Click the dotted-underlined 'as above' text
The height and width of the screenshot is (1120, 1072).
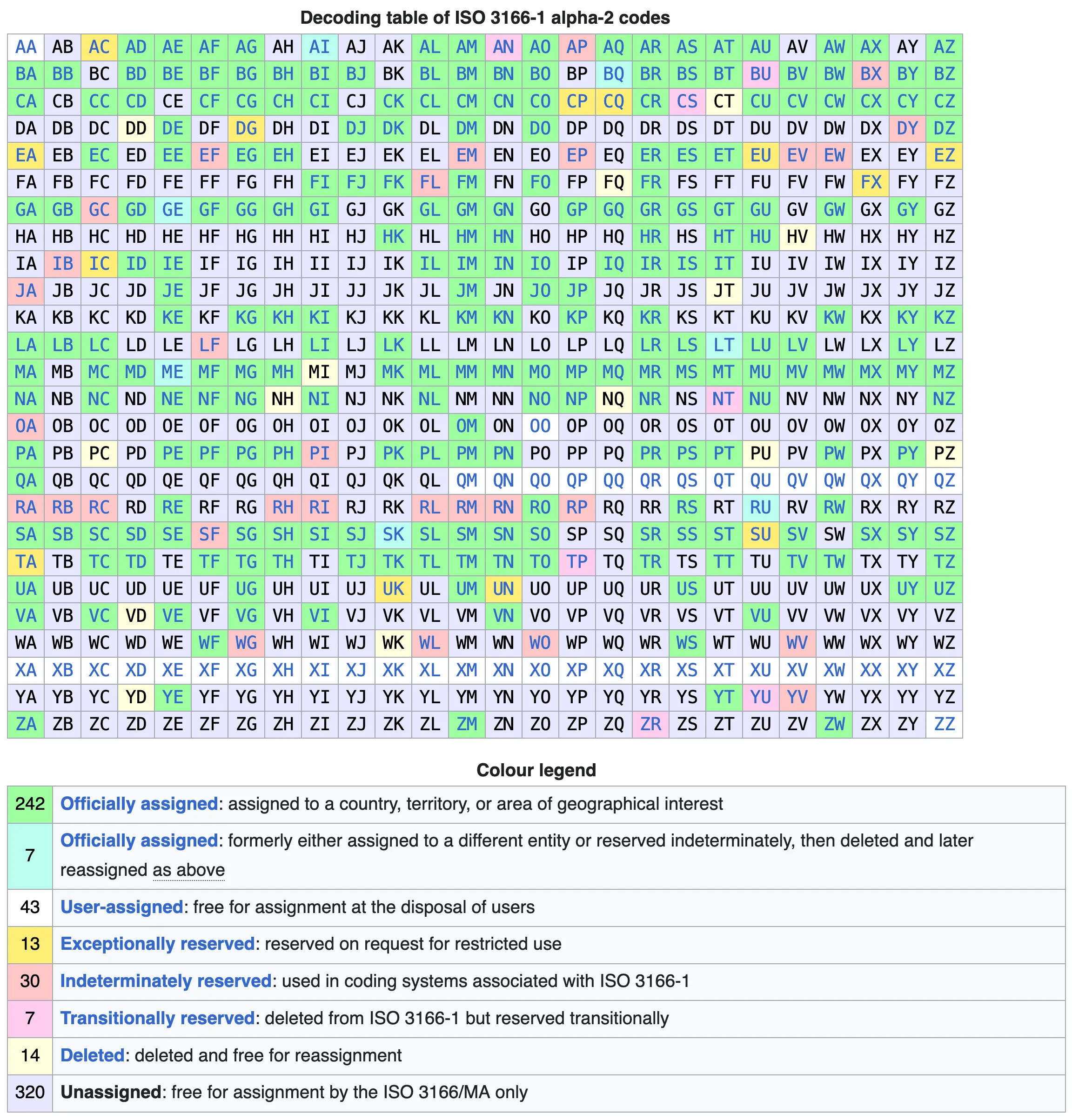click(188, 870)
